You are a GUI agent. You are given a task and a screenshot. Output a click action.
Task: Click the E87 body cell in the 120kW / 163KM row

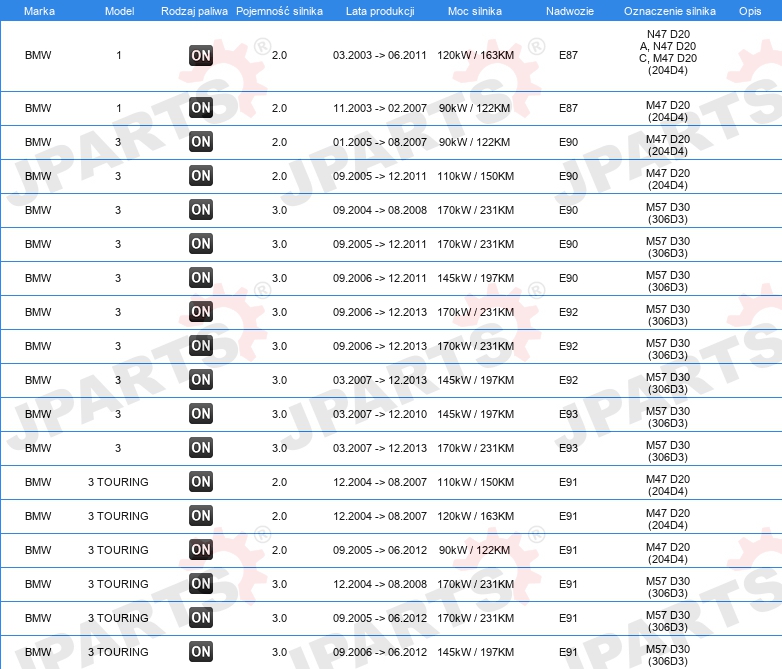point(568,55)
